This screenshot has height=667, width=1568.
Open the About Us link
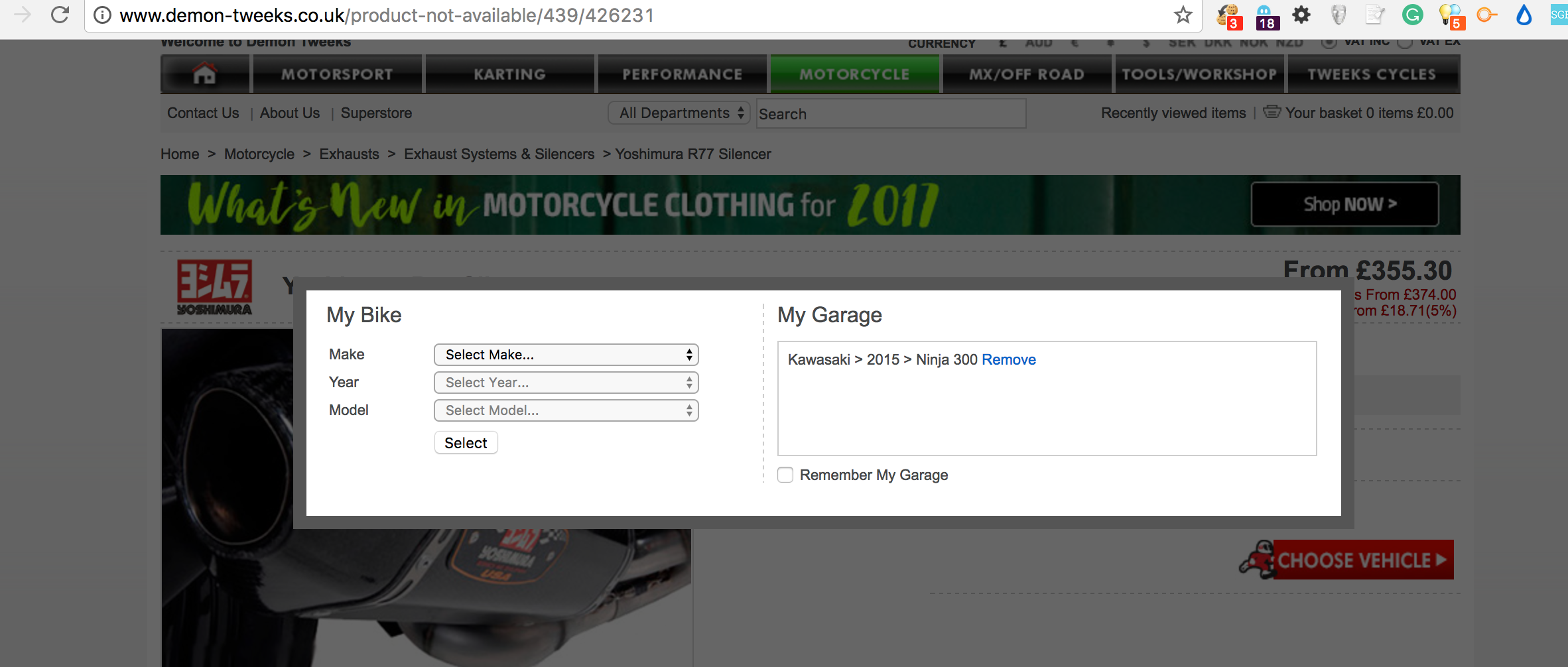pos(290,113)
